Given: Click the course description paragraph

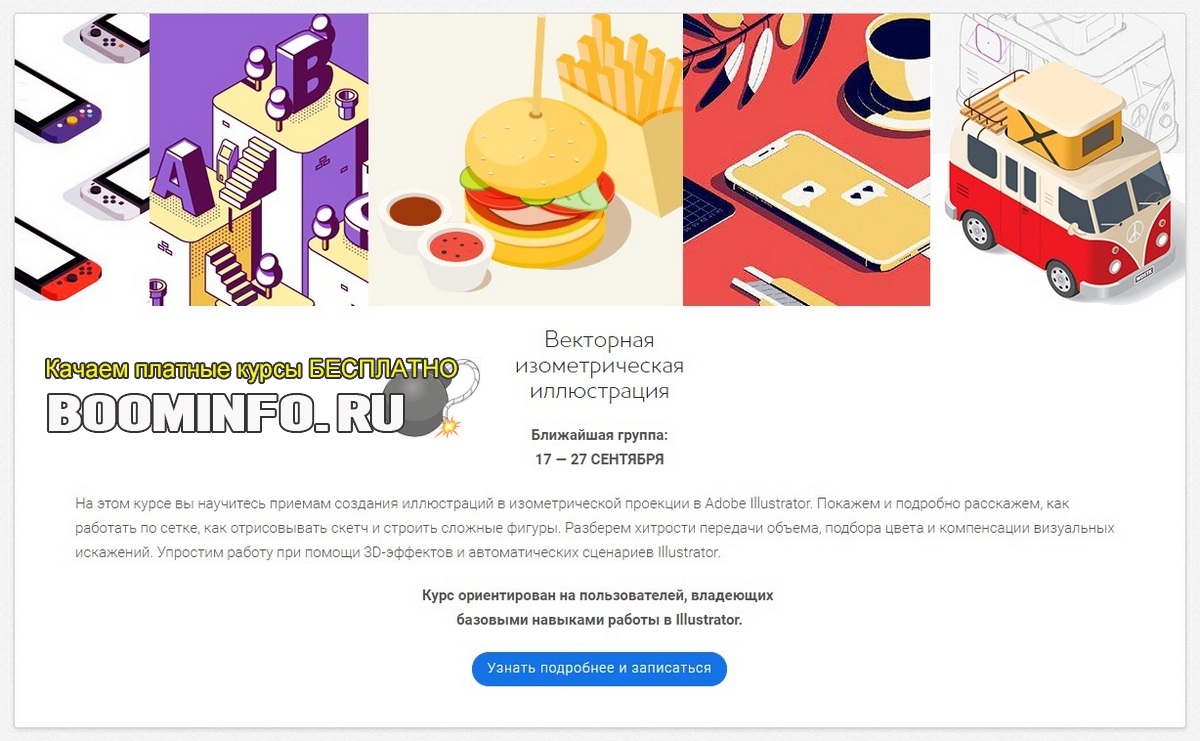Looking at the screenshot, I should tap(594, 528).
